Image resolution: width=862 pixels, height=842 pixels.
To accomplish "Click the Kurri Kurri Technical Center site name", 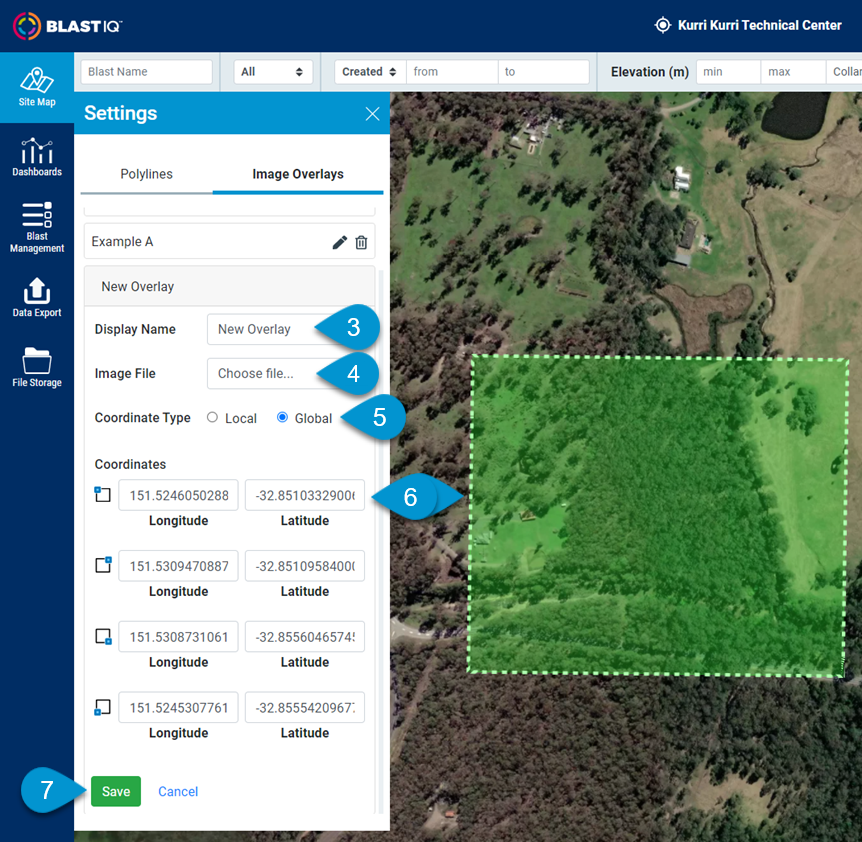I will (759, 25).
